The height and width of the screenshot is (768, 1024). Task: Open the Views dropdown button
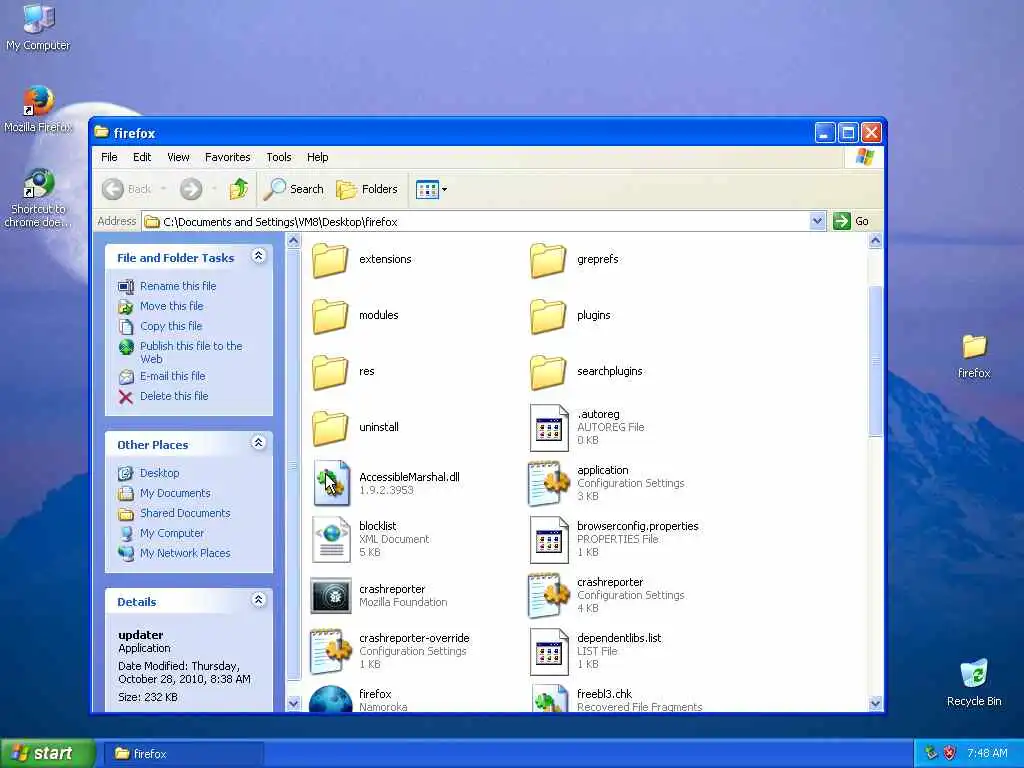pyautogui.click(x=432, y=189)
